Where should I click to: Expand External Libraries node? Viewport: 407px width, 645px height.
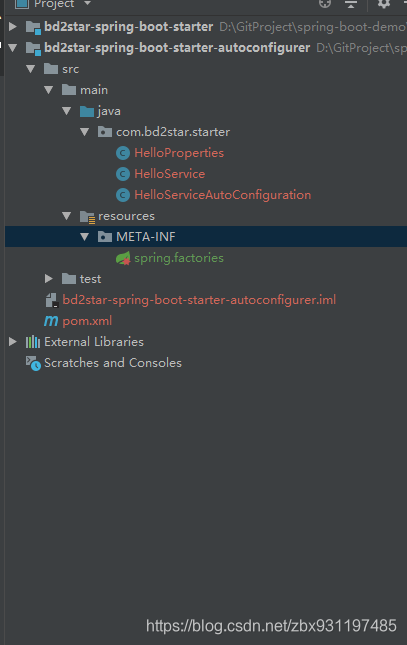click(13, 342)
